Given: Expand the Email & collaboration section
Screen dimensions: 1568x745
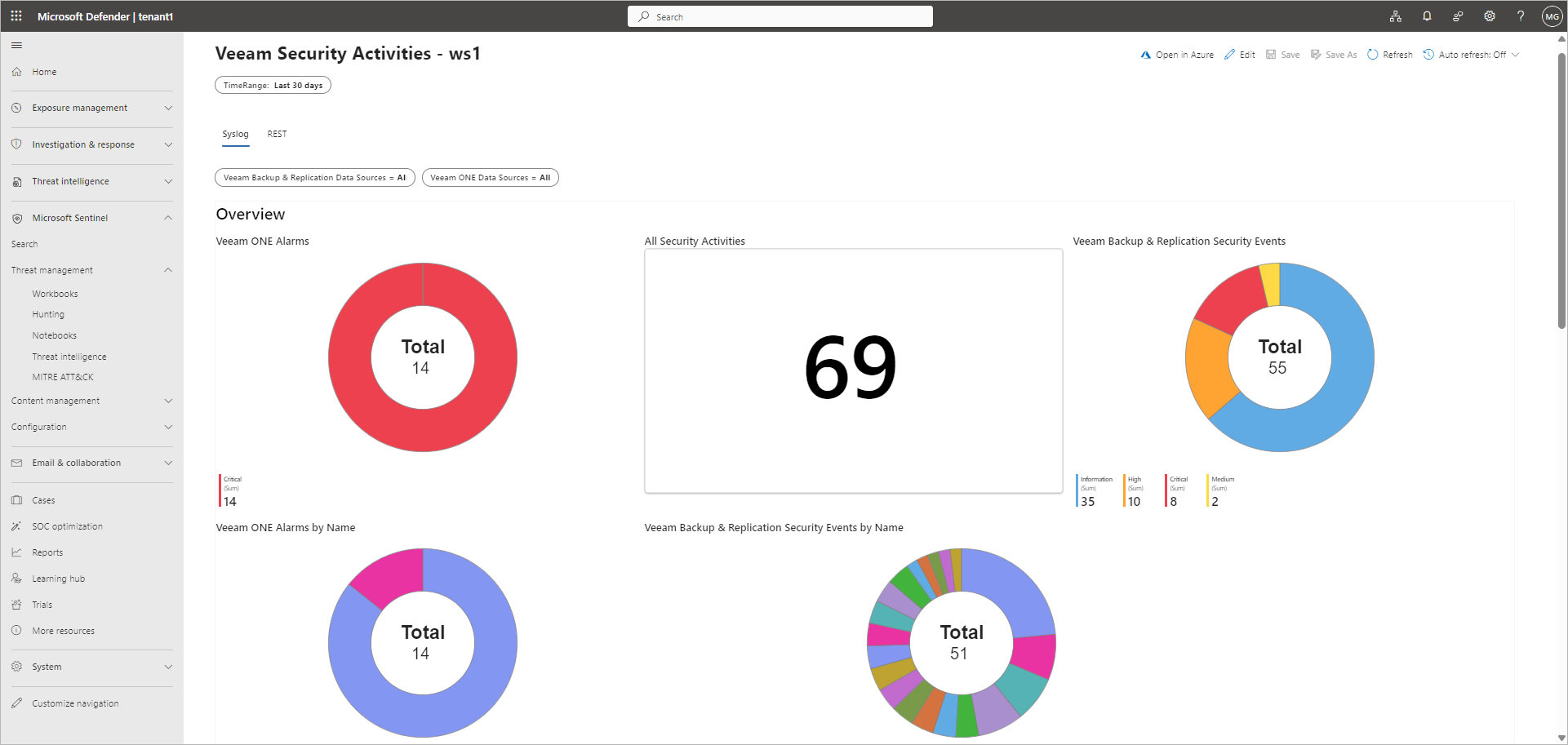Looking at the screenshot, I should point(168,463).
